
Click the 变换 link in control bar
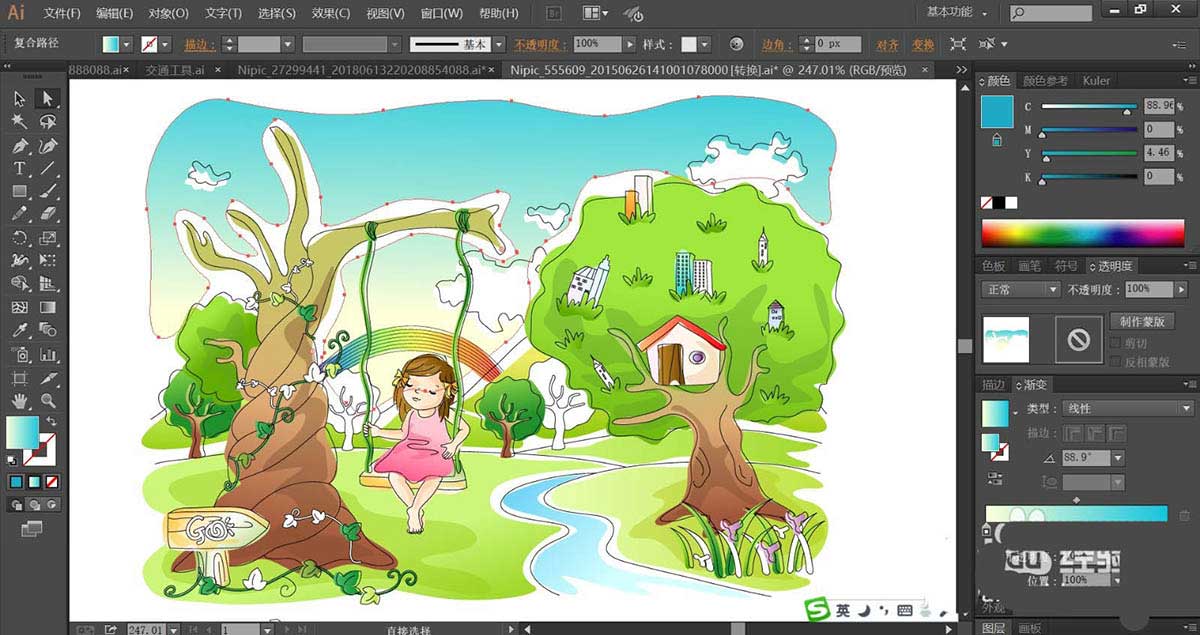click(923, 44)
